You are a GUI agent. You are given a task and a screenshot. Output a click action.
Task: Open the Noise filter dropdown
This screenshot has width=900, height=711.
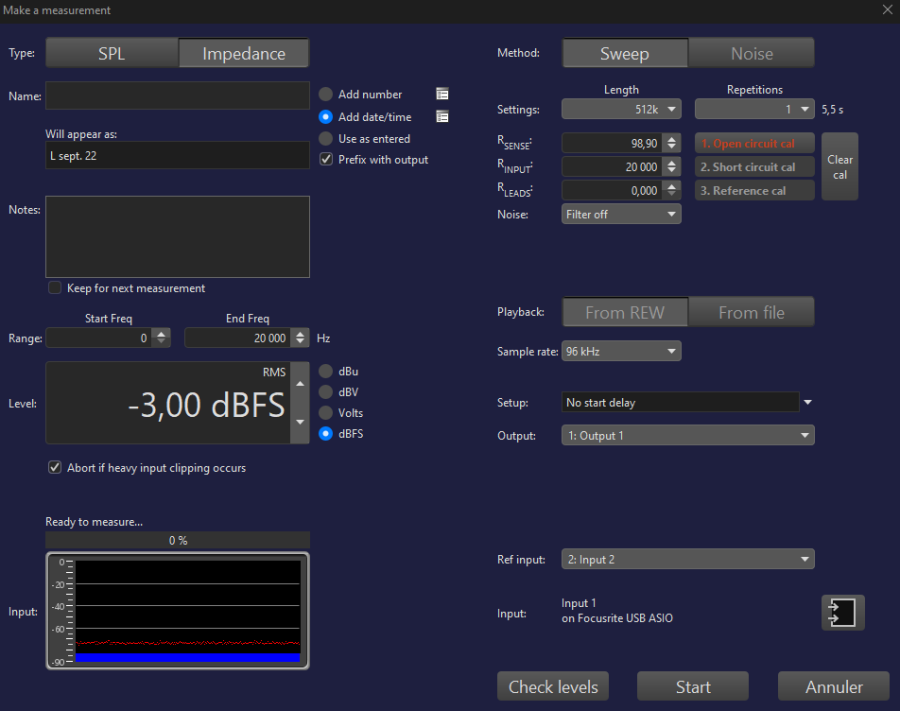(x=621, y=214)
